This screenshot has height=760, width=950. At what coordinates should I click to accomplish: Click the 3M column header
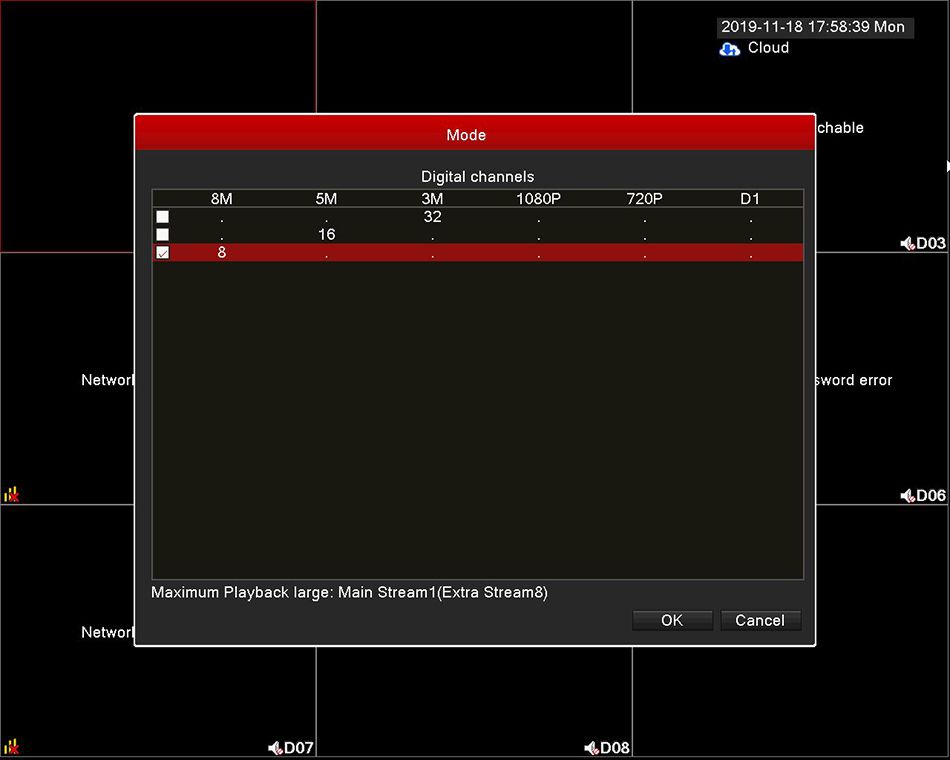click(432, 199)
